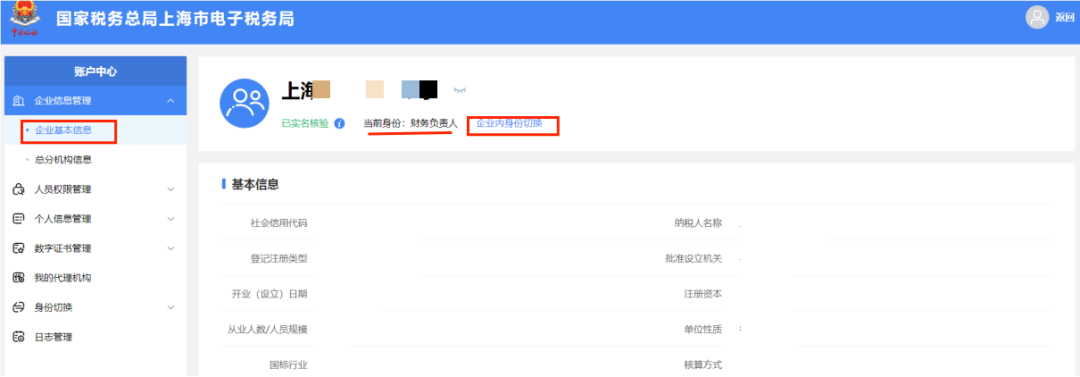Click the 核算方式 label
Image resolution: width=1080 pixels, height=377 pixels.
click(x=703, y=365)
